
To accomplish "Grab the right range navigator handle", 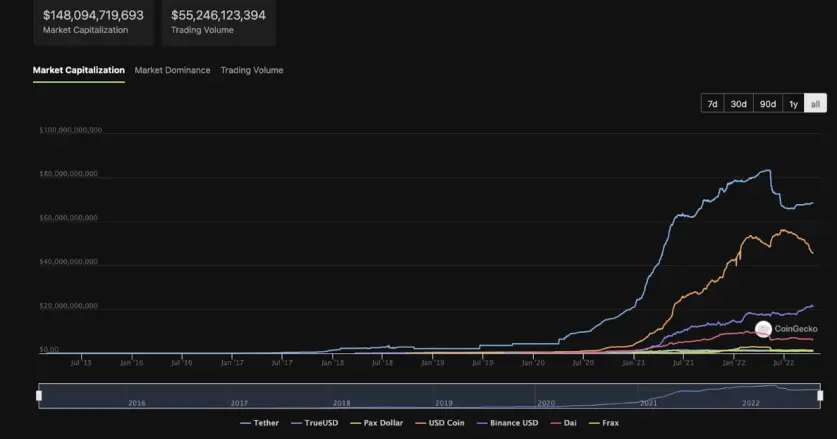I will pyautogui.click(x=820, y=395).
